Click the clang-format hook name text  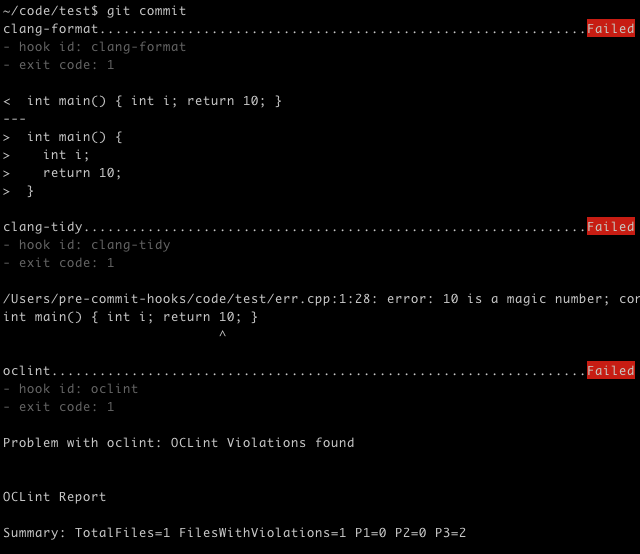[x=51, y=29]
